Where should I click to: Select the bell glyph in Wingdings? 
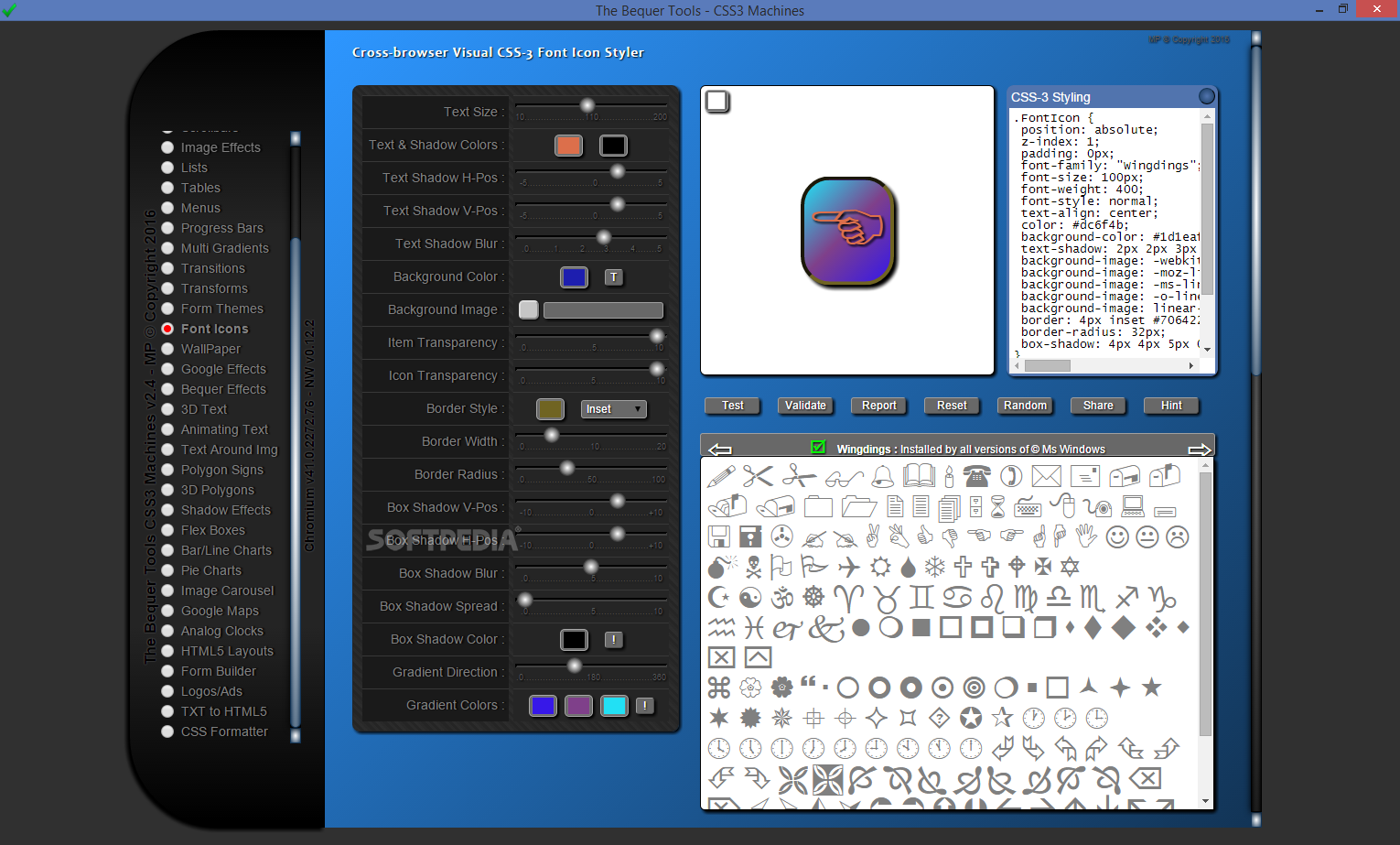[x=883, y=476]
